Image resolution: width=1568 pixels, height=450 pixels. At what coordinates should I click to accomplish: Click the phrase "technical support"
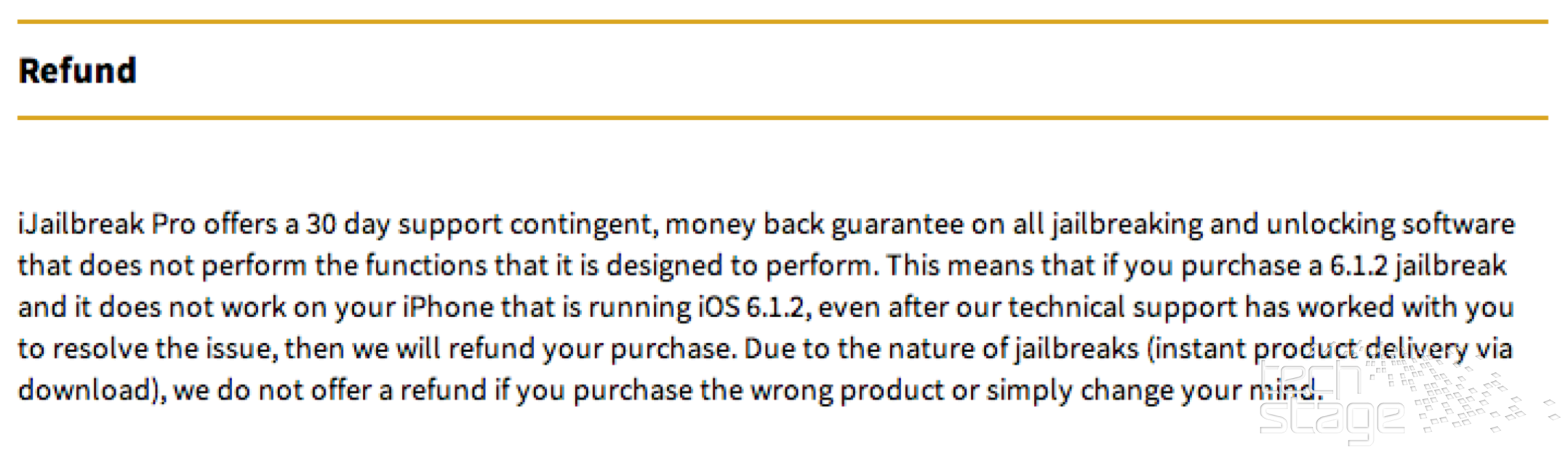click(1121, 308)
